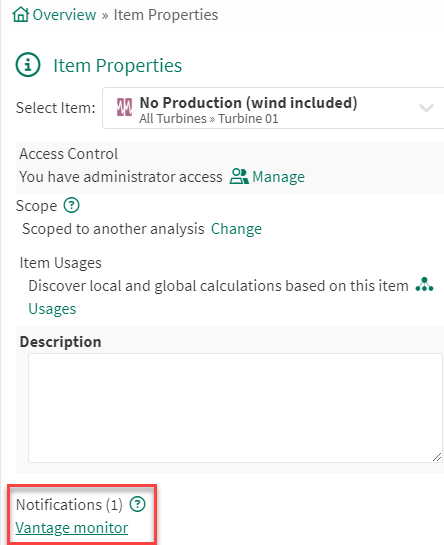Click the All Turbines » Turbine 01 path
Image resolution: width=444 pixels, height=545 pixels.
(x=209, y=119)
